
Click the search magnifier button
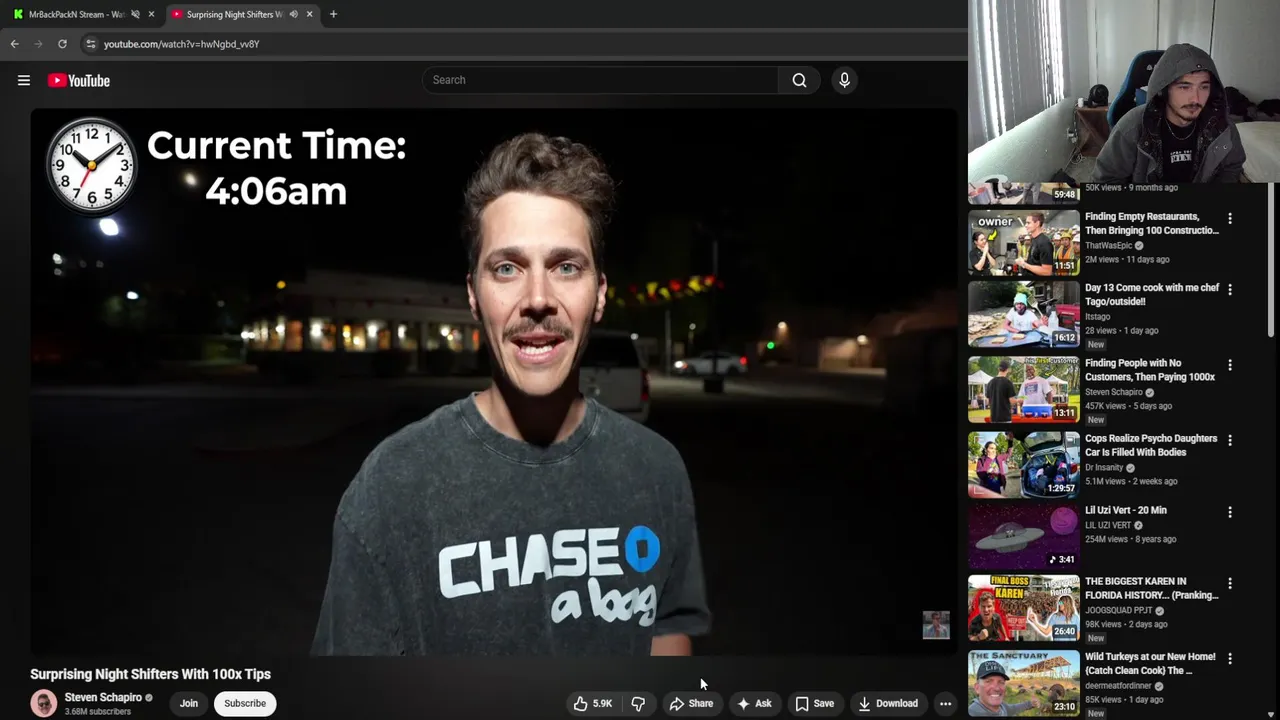pos(799,80)
